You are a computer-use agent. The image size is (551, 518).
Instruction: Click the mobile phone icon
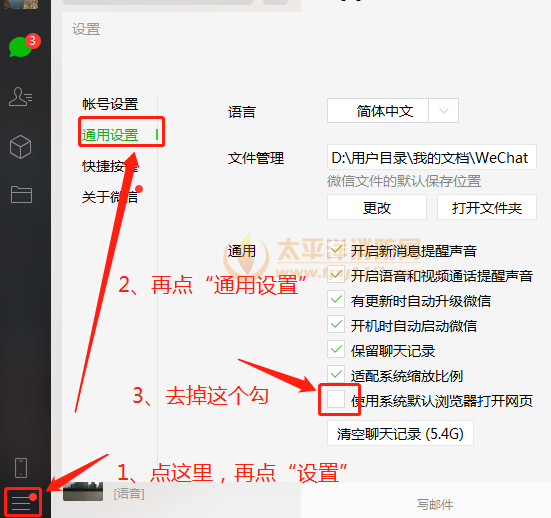[x=21, y=468]
